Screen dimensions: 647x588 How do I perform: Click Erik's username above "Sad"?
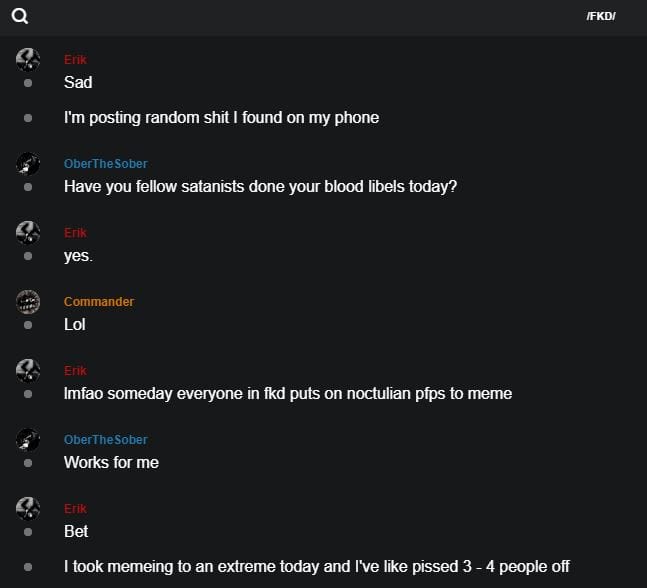(76, 60)
